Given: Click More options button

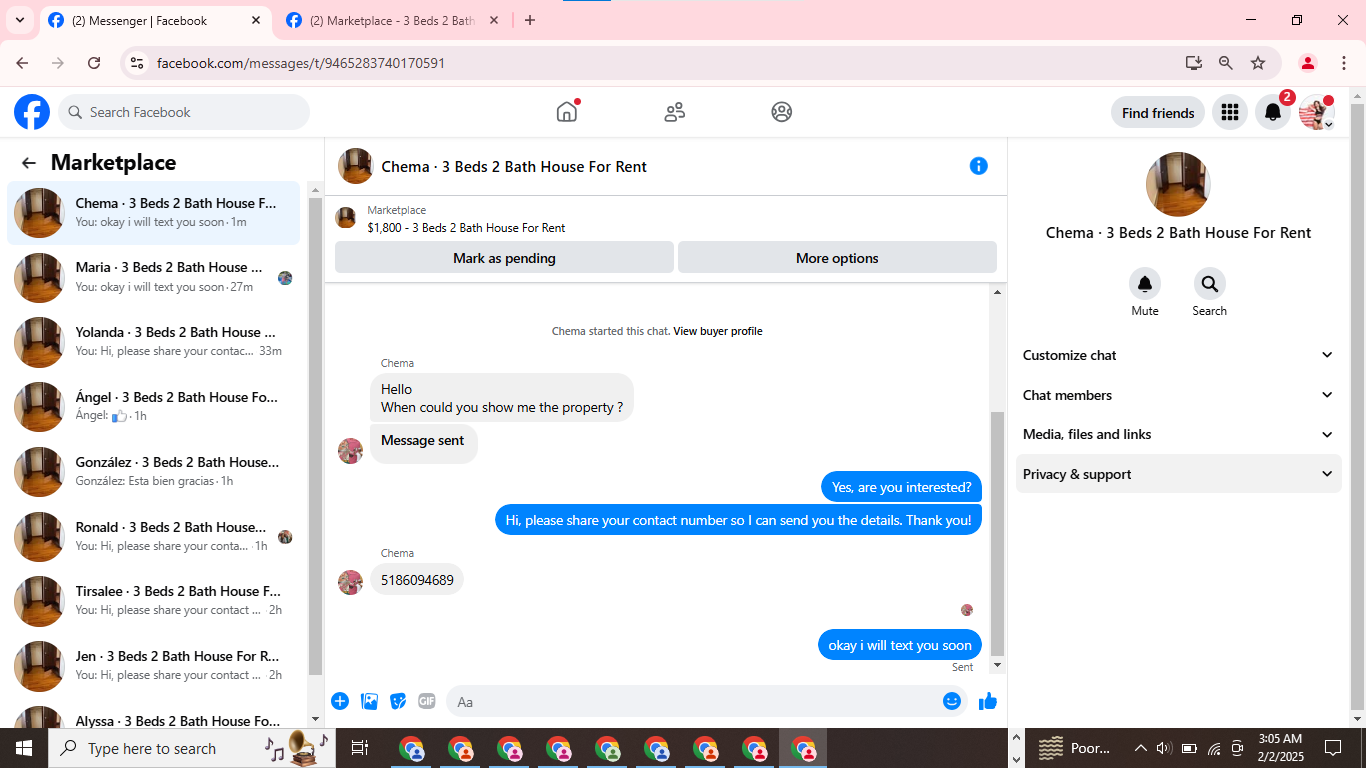Looking at the screenshot, I should 837,258.
